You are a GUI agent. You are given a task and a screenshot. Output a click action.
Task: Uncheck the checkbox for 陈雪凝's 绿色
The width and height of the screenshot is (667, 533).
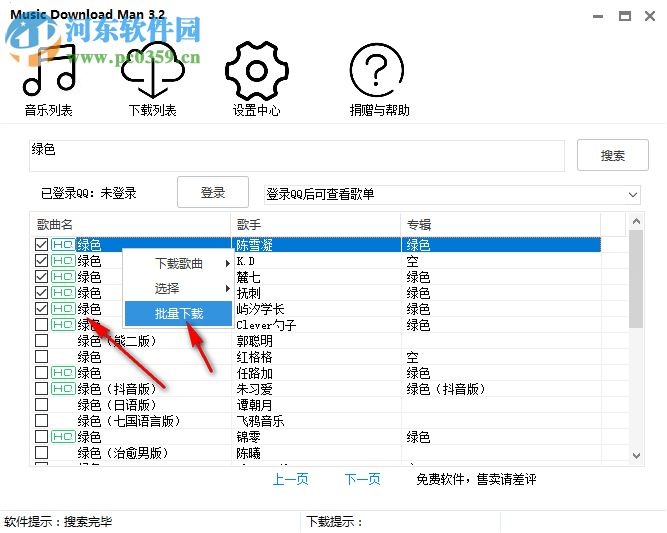point(41,245)
